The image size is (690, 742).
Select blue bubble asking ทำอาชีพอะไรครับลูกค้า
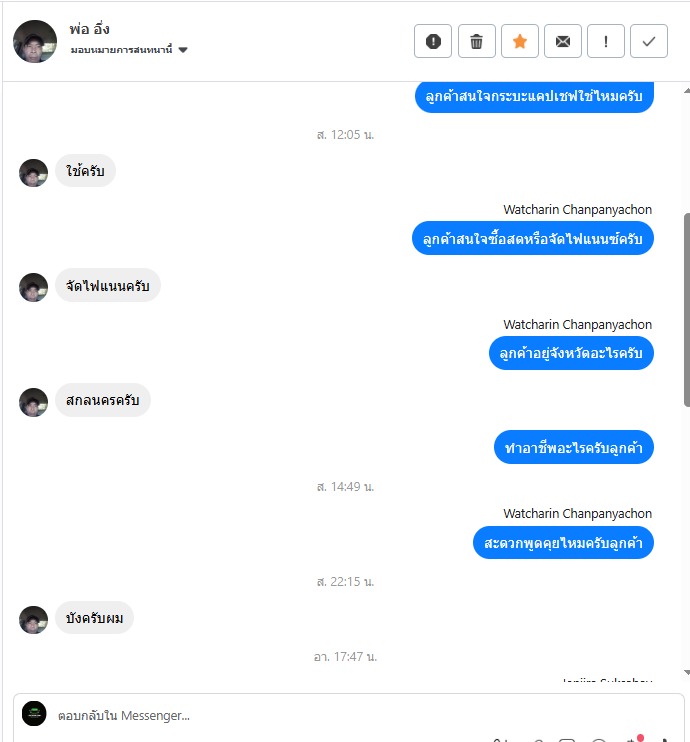coord(574,447)
